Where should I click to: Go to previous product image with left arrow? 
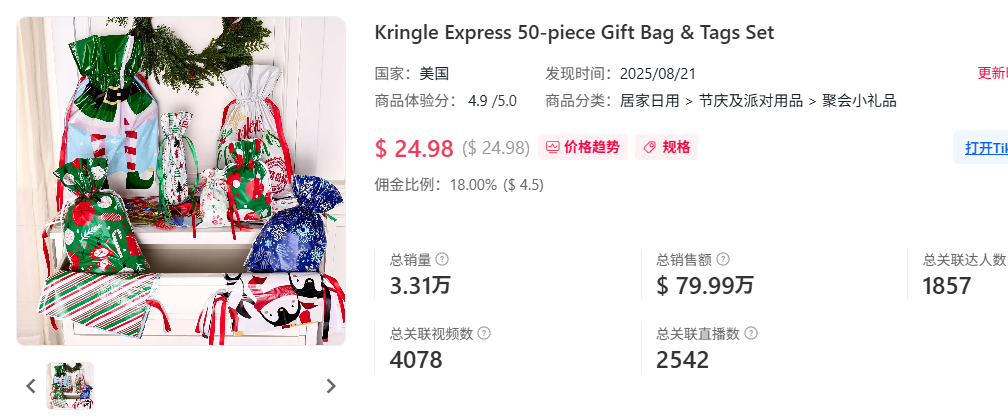30,386
